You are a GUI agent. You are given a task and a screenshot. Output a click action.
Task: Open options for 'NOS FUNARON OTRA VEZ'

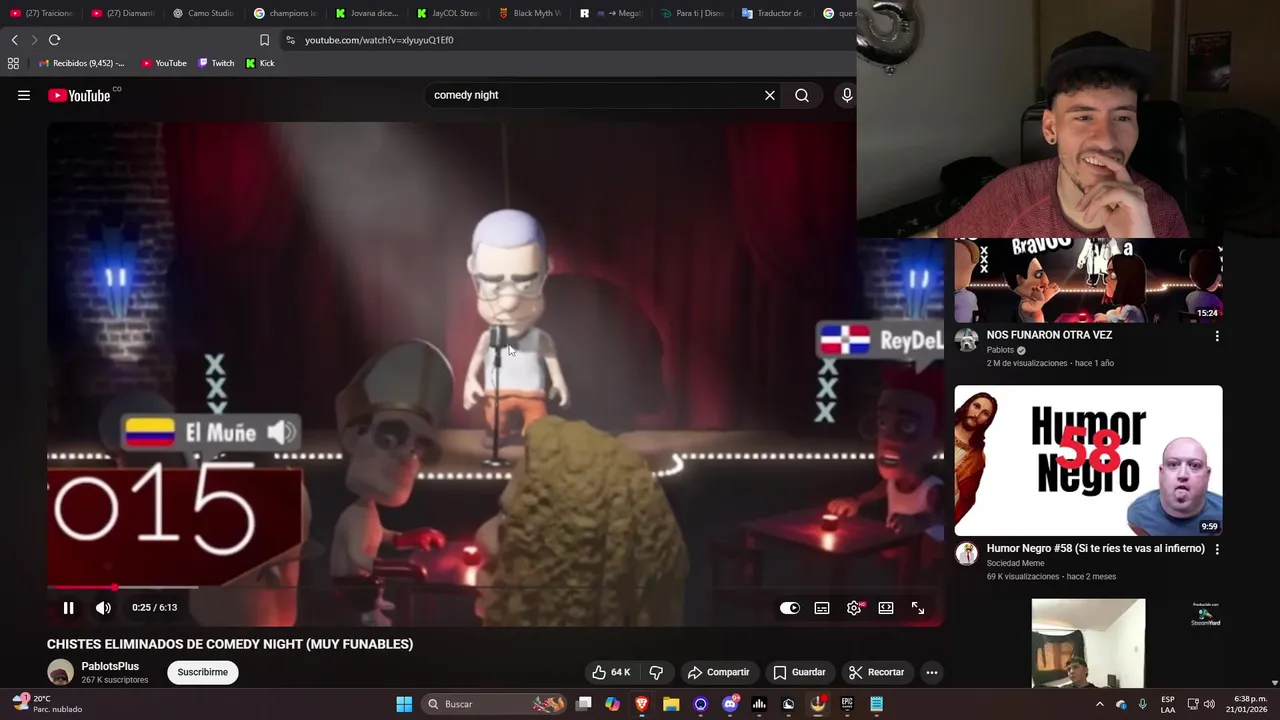pos(1217,337)
